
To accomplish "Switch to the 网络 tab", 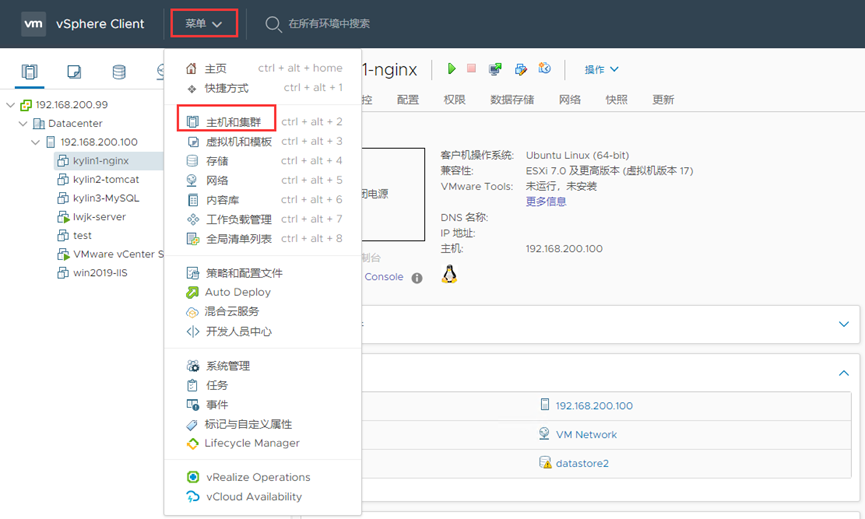I will [x=569, y=100].
